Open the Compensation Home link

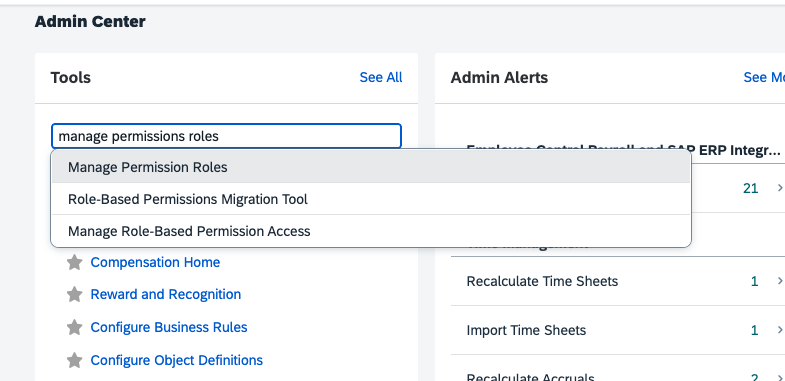point(155,262)
